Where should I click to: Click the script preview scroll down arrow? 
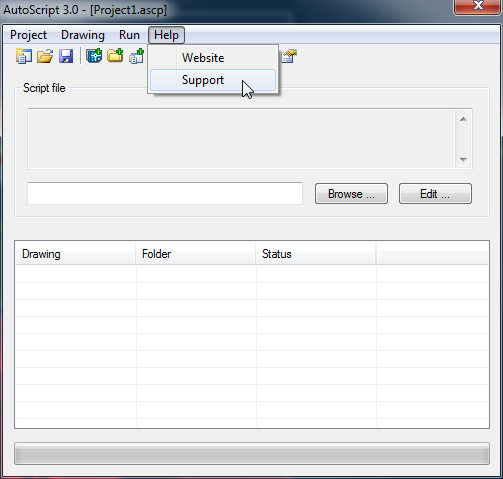point(463,160)
